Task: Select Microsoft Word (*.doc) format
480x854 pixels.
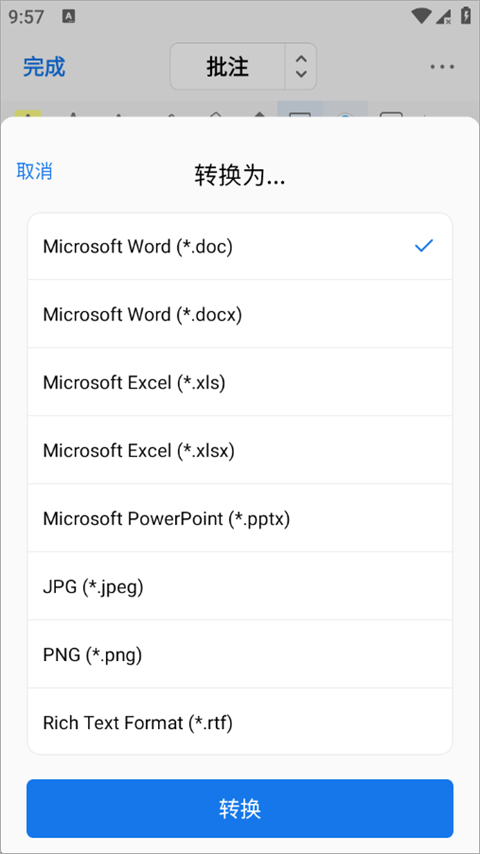Action: (x=240, y=246)
